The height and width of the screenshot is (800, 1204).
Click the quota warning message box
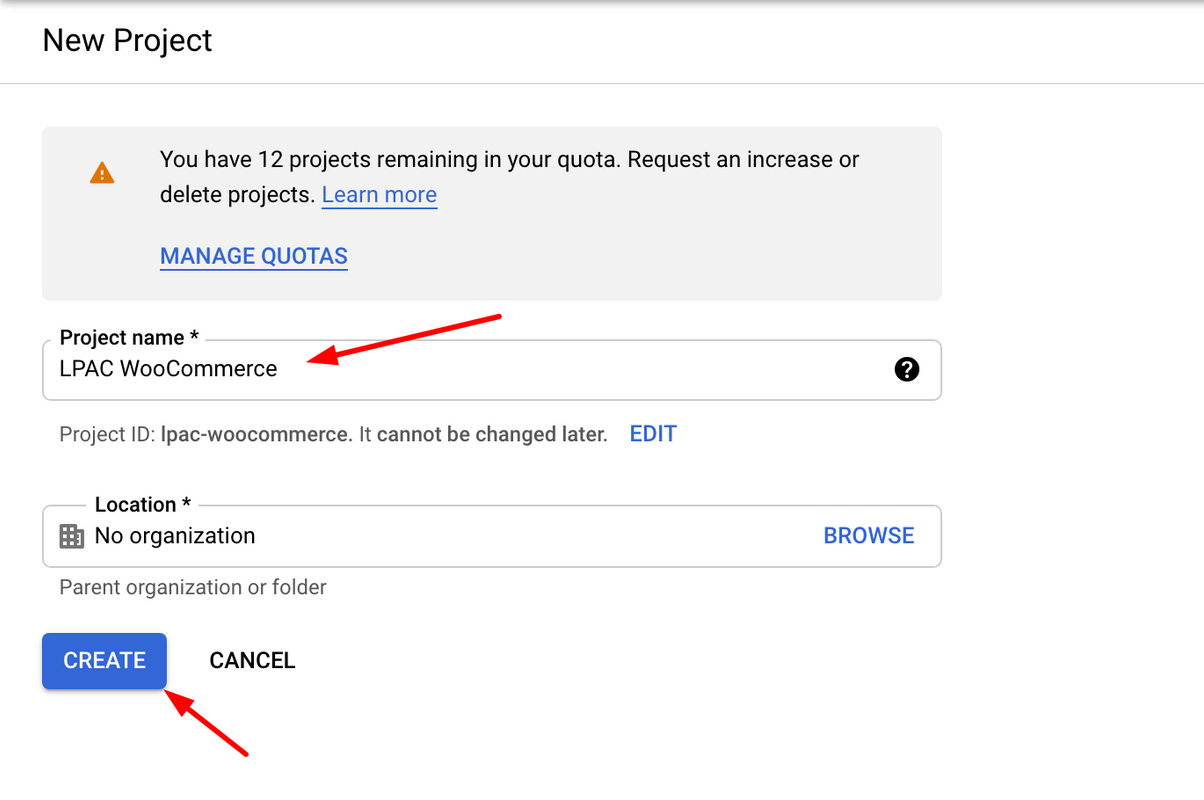point(491,213)
